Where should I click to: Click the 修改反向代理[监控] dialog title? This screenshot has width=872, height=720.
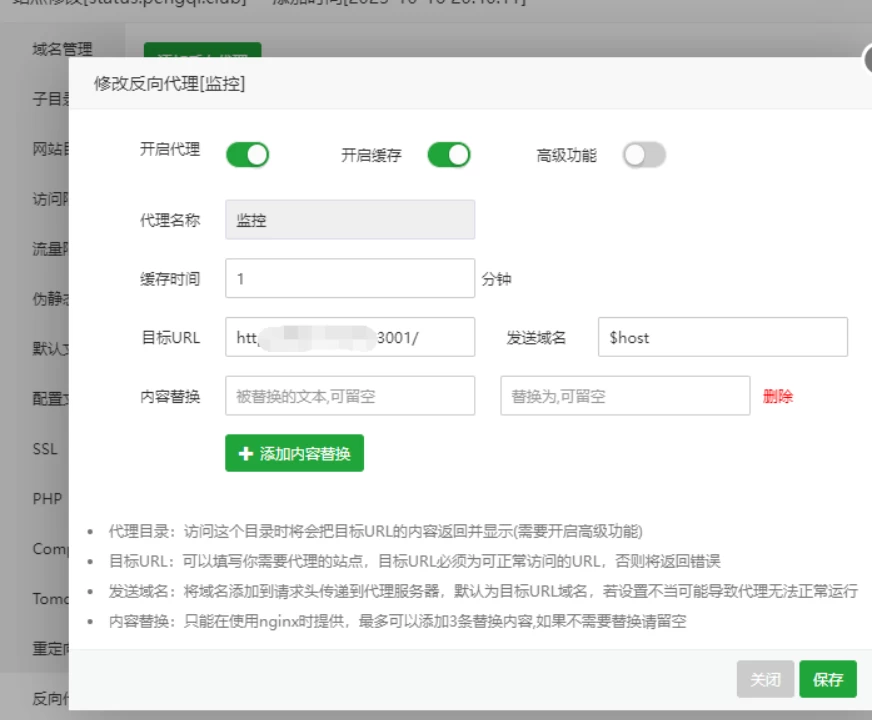click(x=169, y=83)
